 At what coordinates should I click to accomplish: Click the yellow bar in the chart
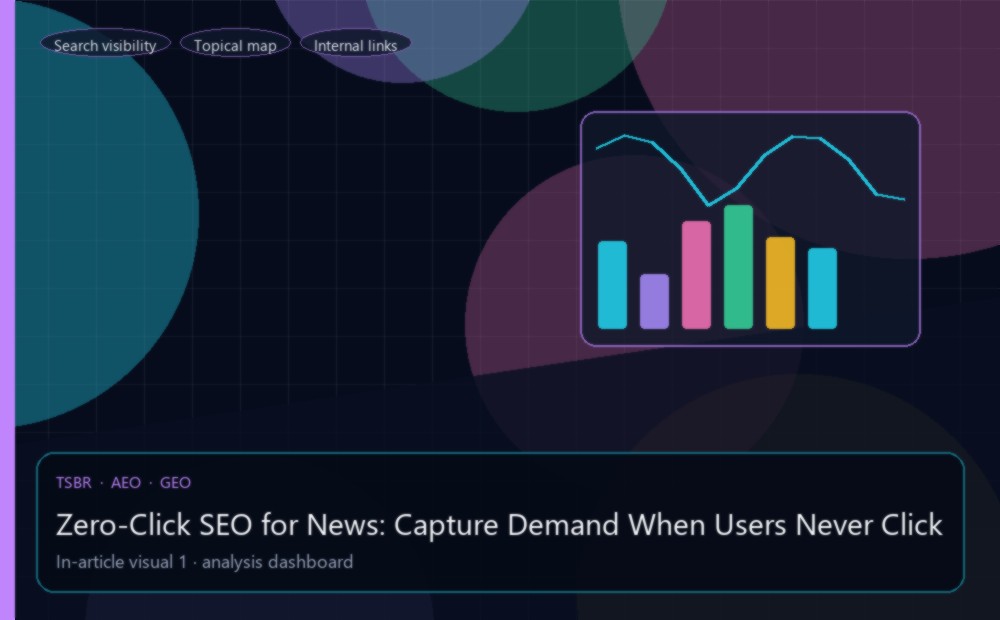781,283
